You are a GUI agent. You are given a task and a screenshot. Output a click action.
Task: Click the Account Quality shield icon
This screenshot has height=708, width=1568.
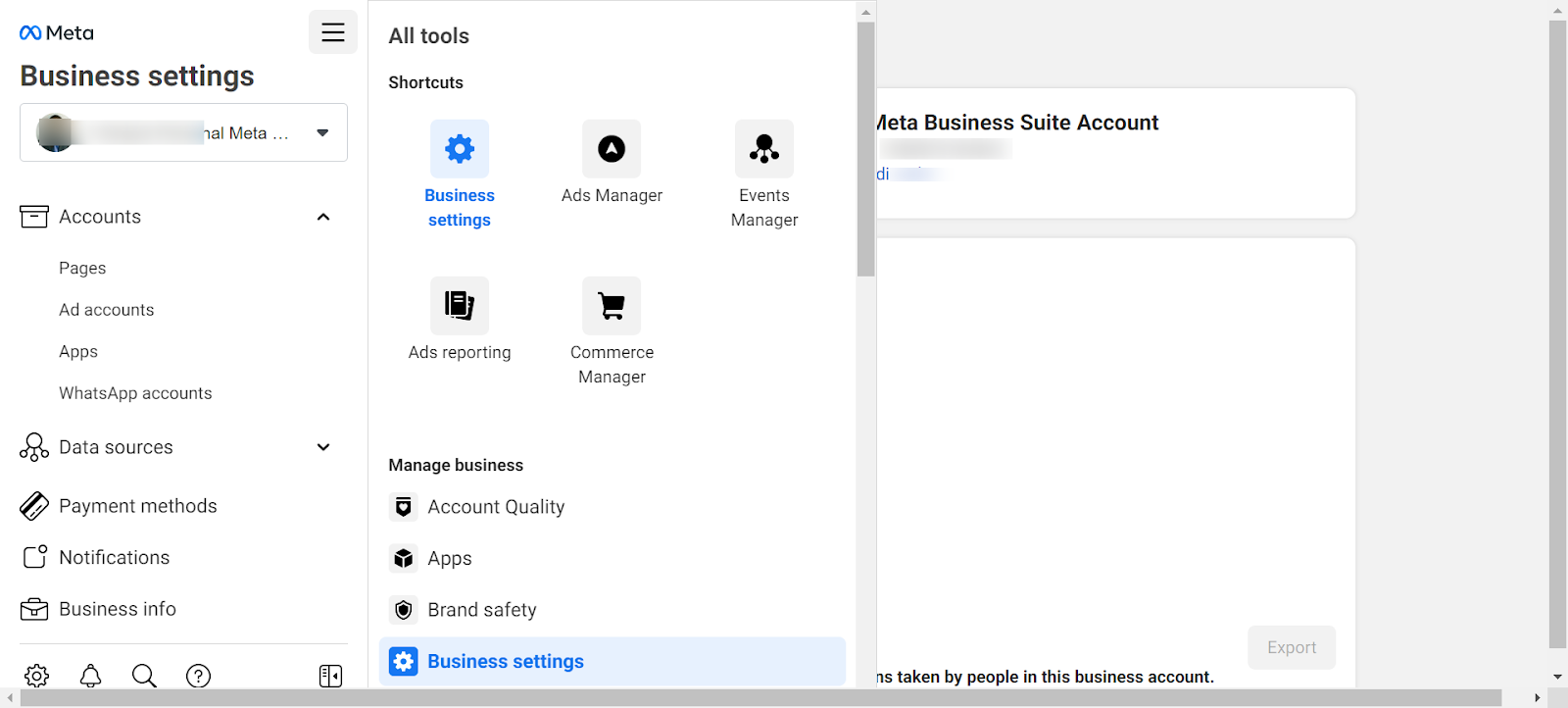click(x=404, y=507)
